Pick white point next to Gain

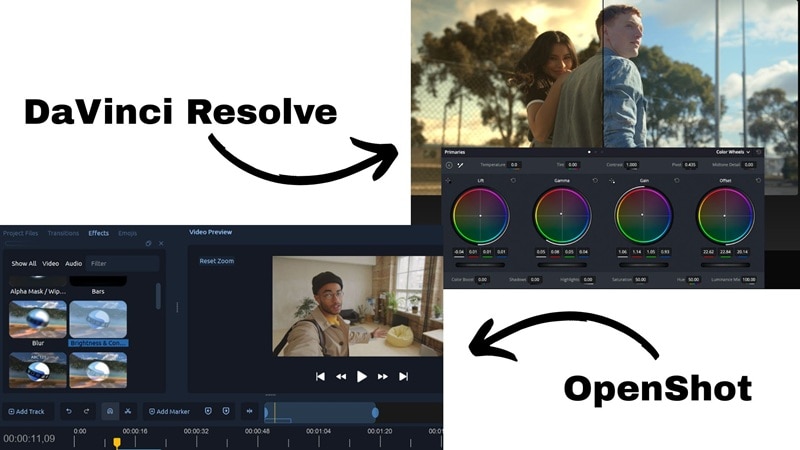[612, 181]
